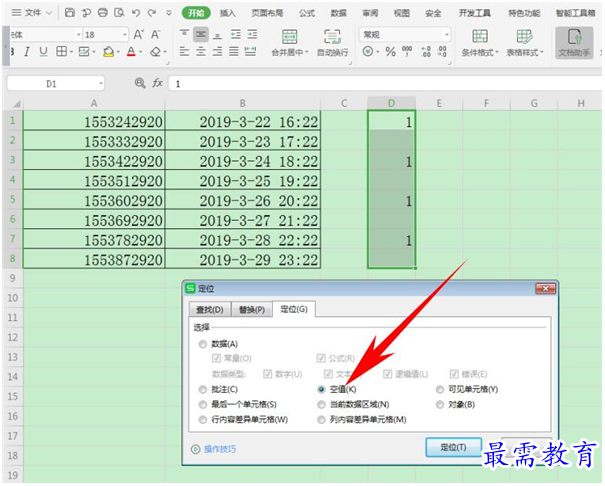
Task: Apply thousands separator format
Action: [x=407, y=51]
